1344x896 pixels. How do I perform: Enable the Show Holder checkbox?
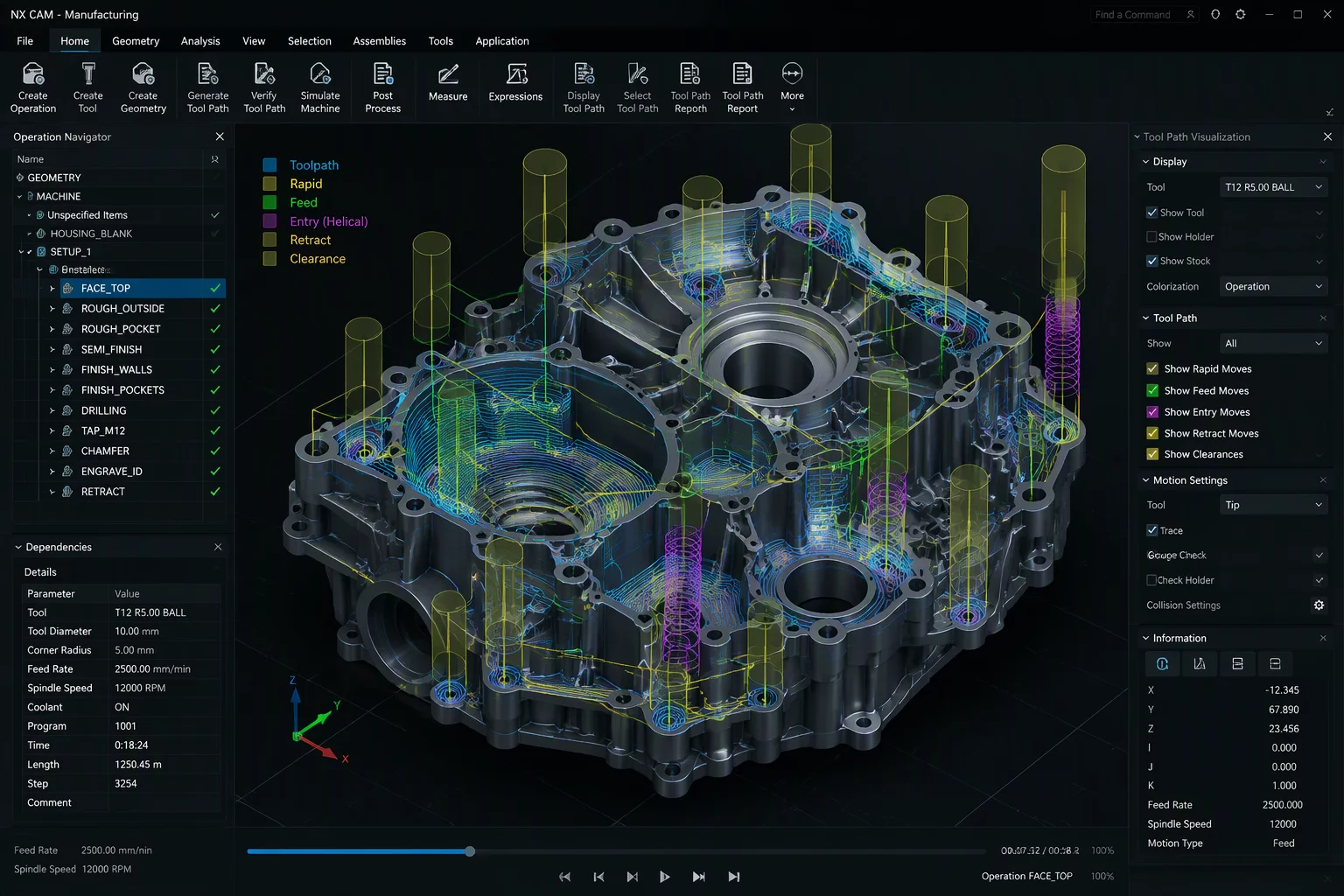[1151, 237]
